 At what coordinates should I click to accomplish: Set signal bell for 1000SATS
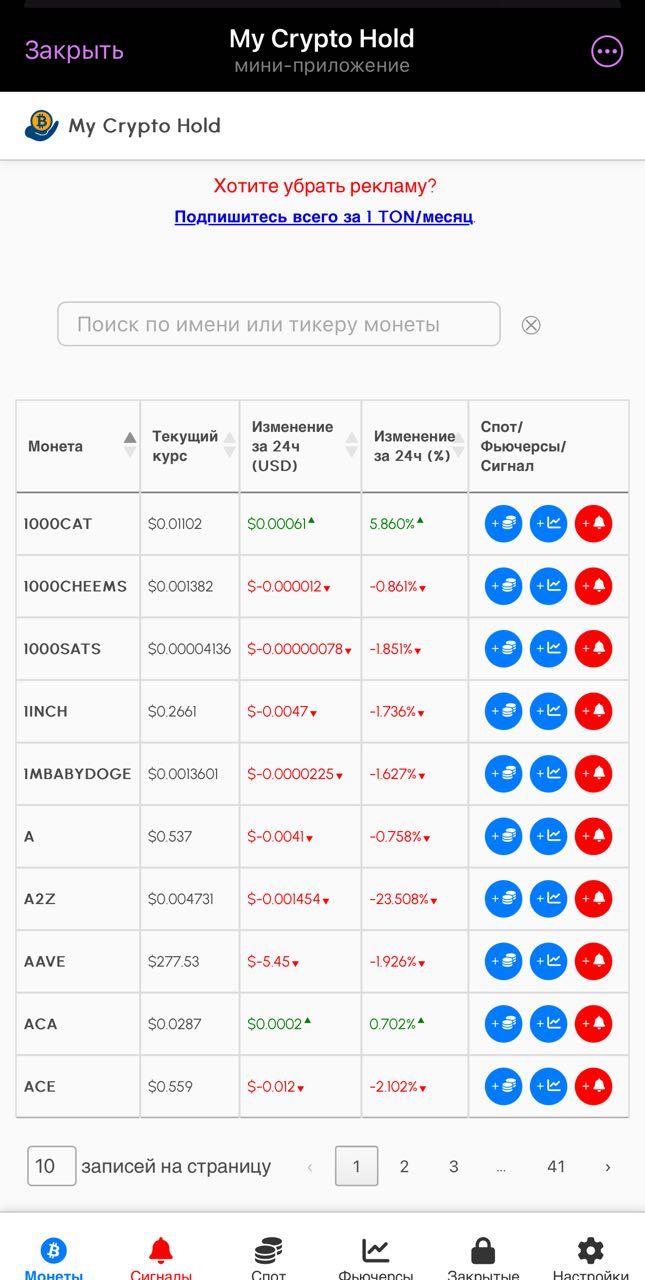(593, 649)
